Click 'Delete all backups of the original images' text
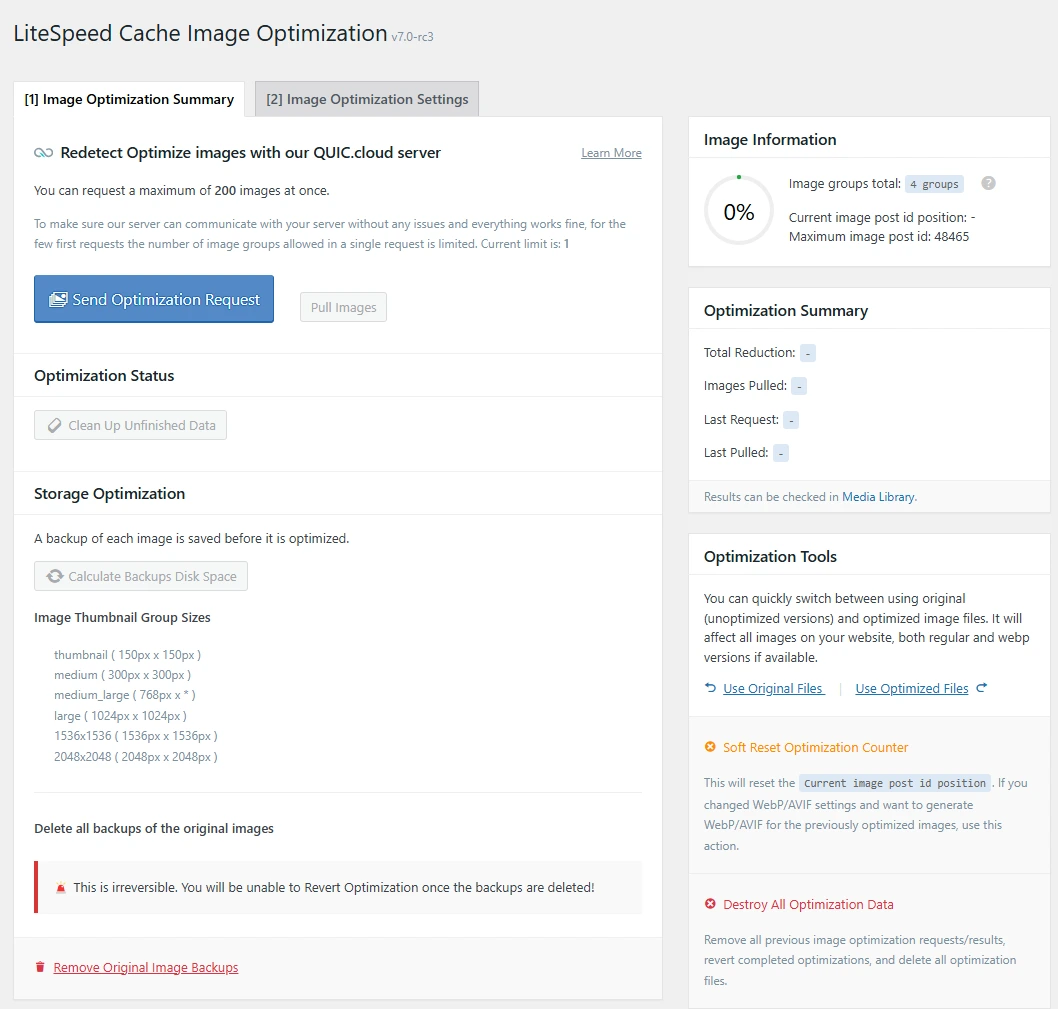The image size is (1058, 1009). 154,828
